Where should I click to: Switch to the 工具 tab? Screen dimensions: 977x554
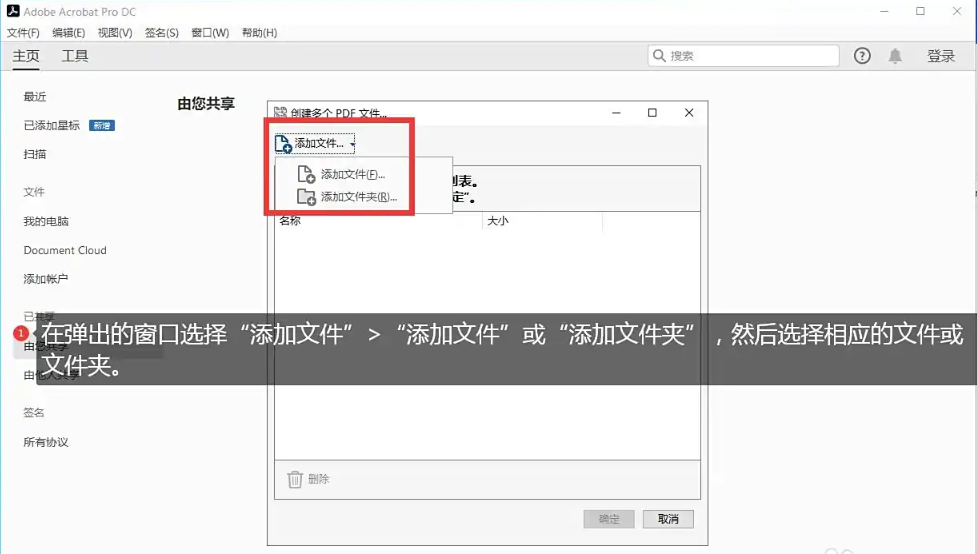75,56
